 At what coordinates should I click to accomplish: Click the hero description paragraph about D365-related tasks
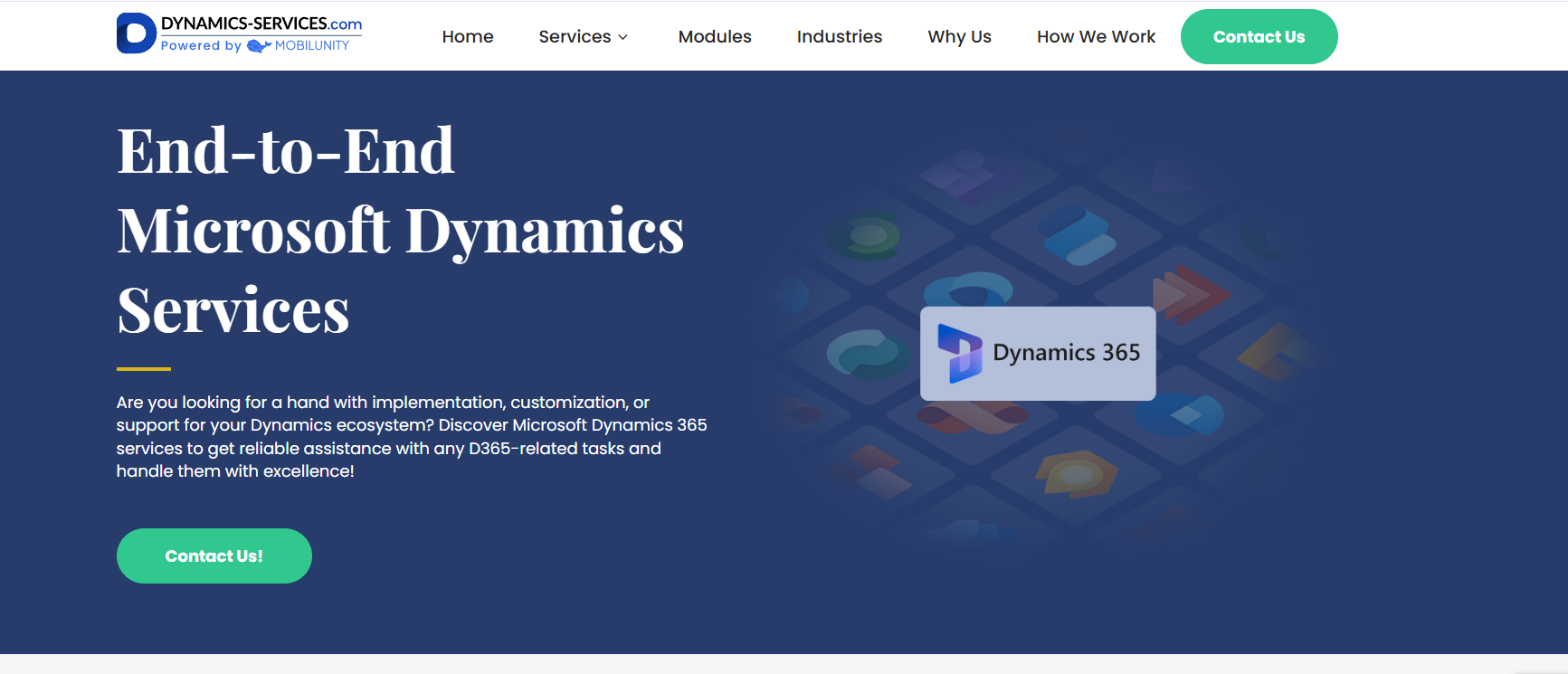click(x=412, y=436)
